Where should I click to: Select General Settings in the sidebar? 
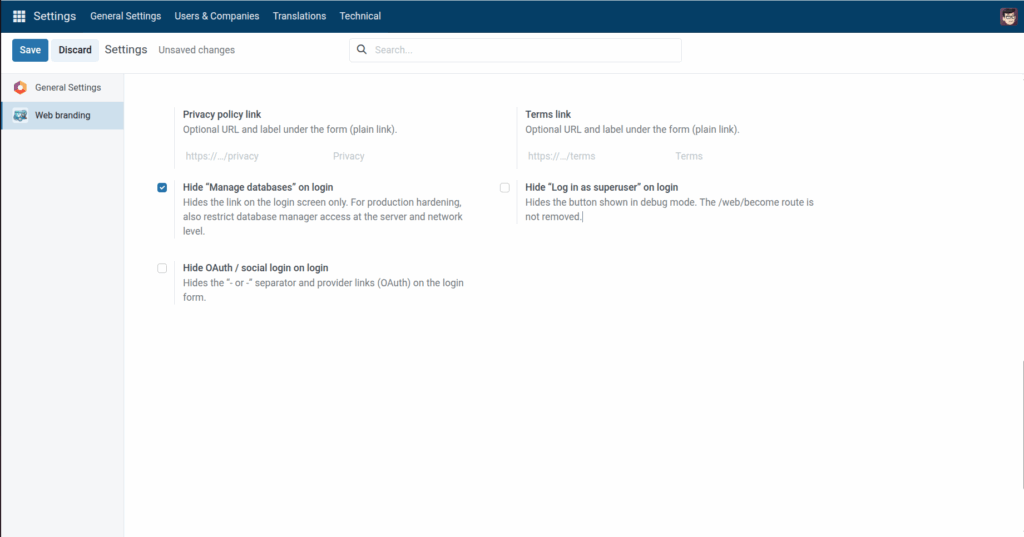tap(63, 87)
